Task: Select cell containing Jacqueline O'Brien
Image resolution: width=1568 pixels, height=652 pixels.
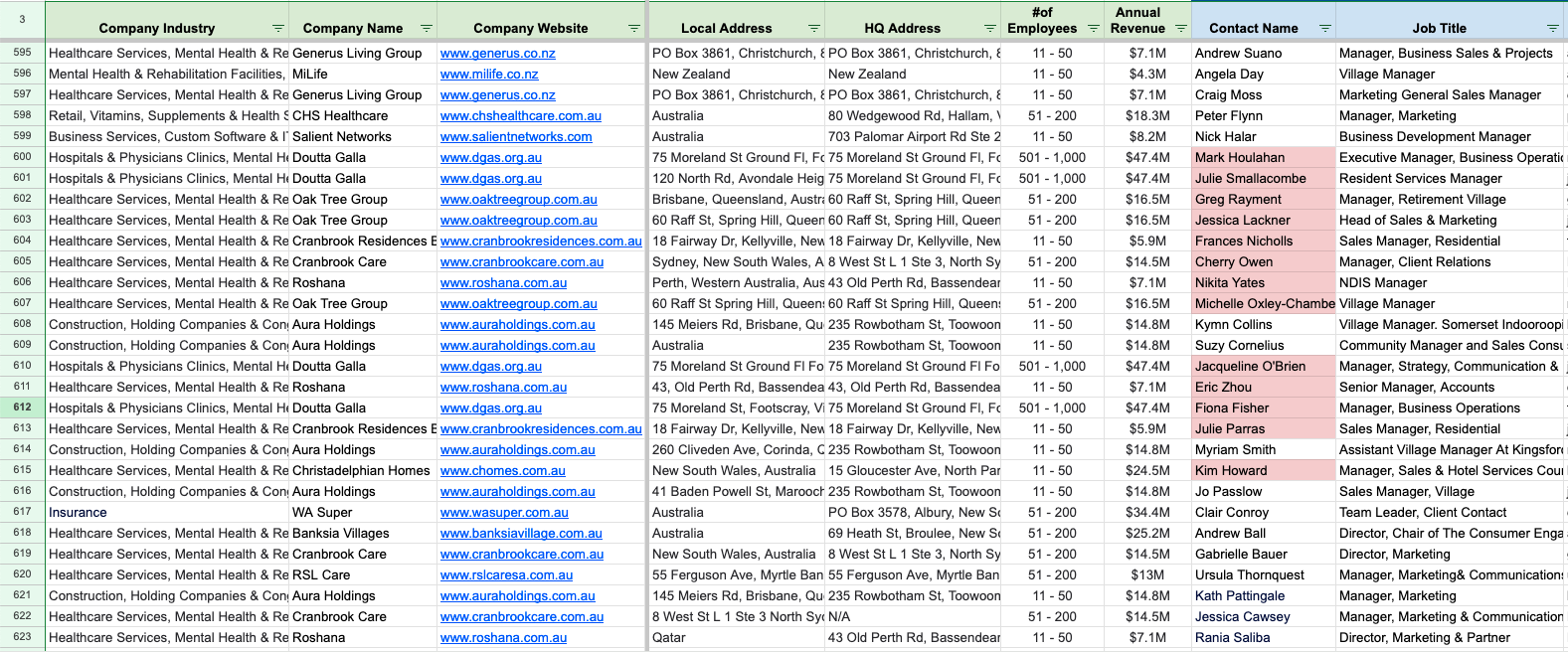Action: [x=1264, y=367]
